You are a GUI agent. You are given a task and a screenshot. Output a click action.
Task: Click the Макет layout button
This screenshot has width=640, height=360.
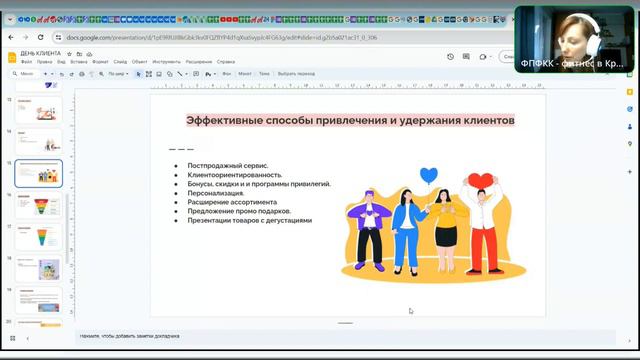(245, 74)
